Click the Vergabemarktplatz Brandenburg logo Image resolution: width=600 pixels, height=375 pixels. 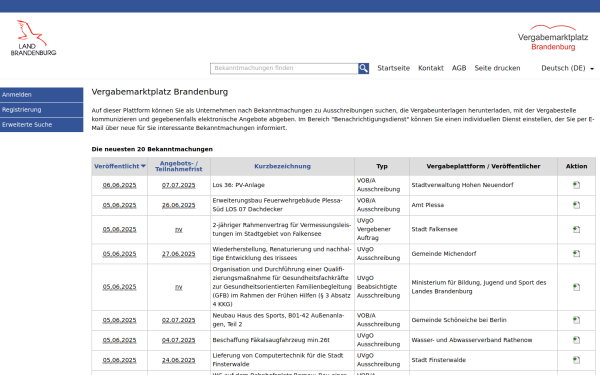(x=553, y=38)
